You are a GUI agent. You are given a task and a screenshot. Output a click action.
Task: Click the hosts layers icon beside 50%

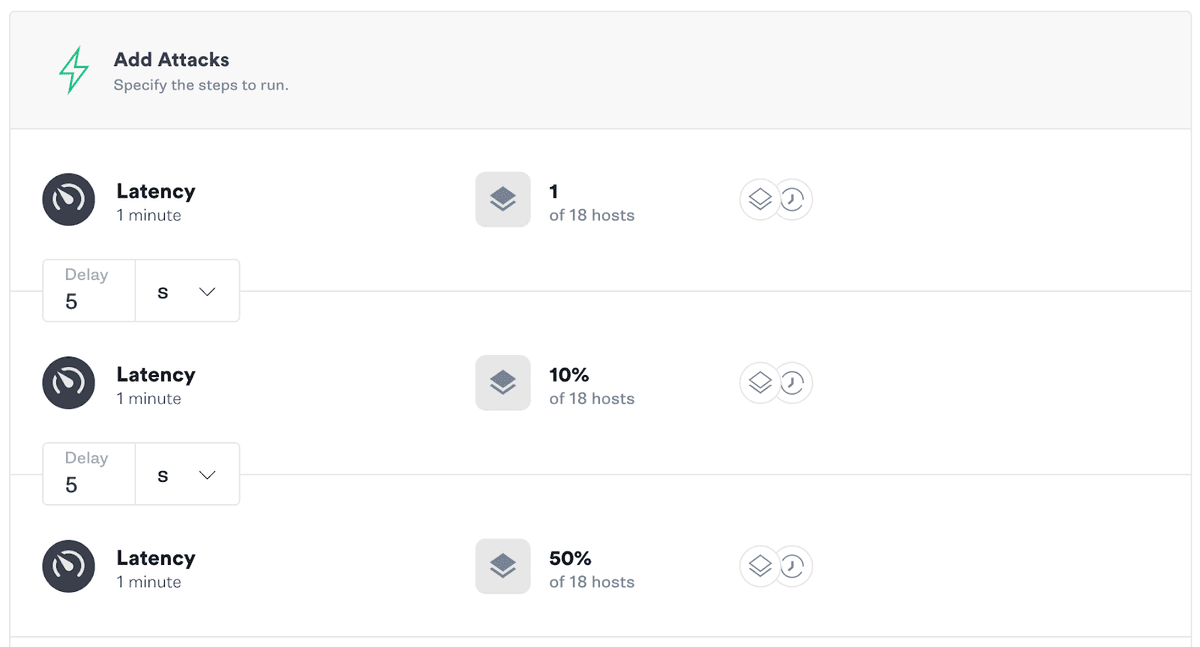(x=503, y=567)
